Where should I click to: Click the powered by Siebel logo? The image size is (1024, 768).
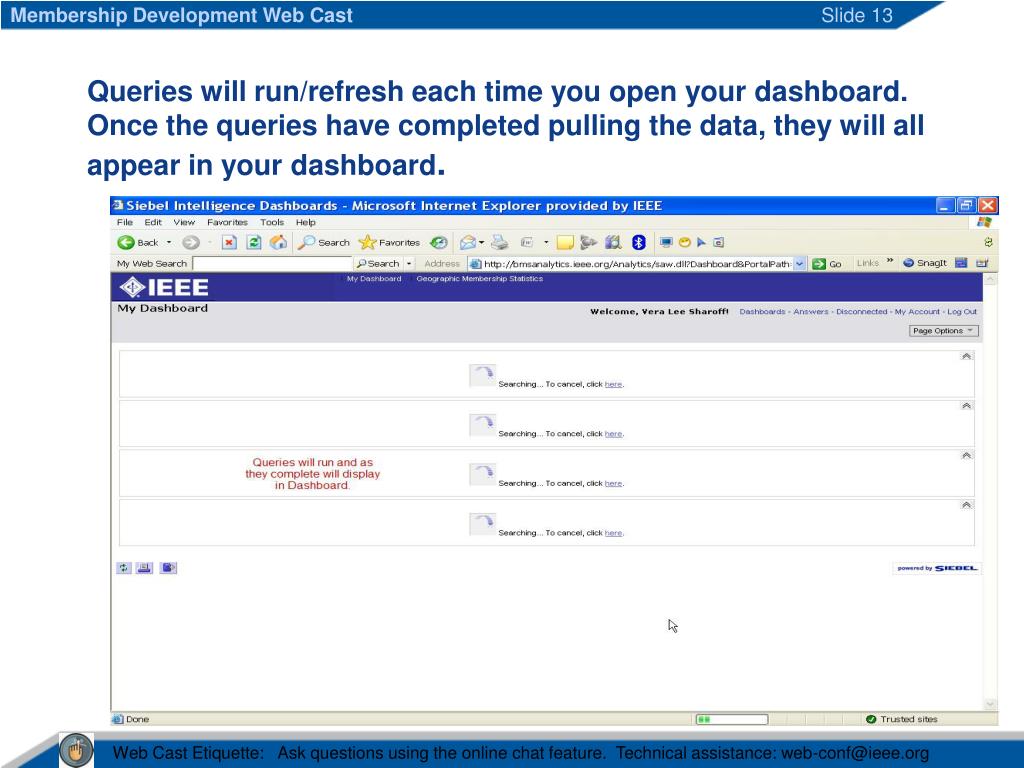pos(936,569)
